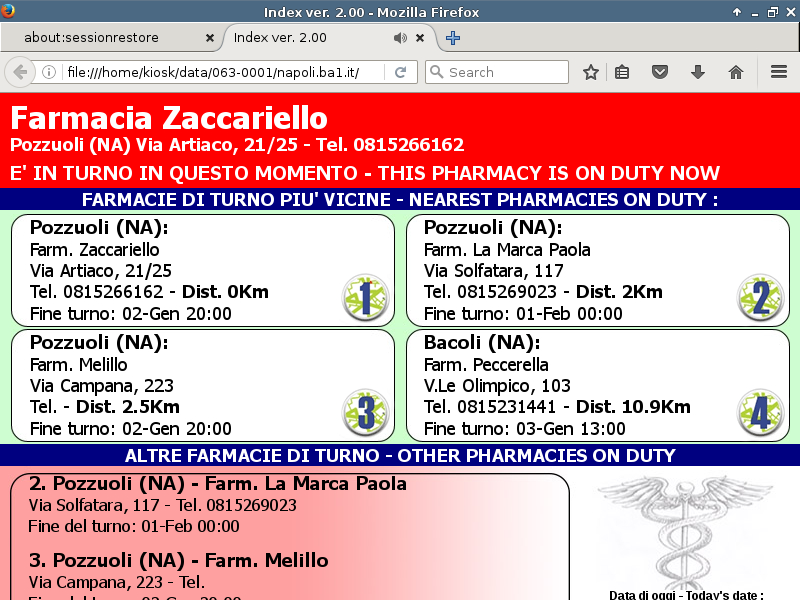
Task: Click the number 1 pharmacy badge icon
Action: point(365,298)
